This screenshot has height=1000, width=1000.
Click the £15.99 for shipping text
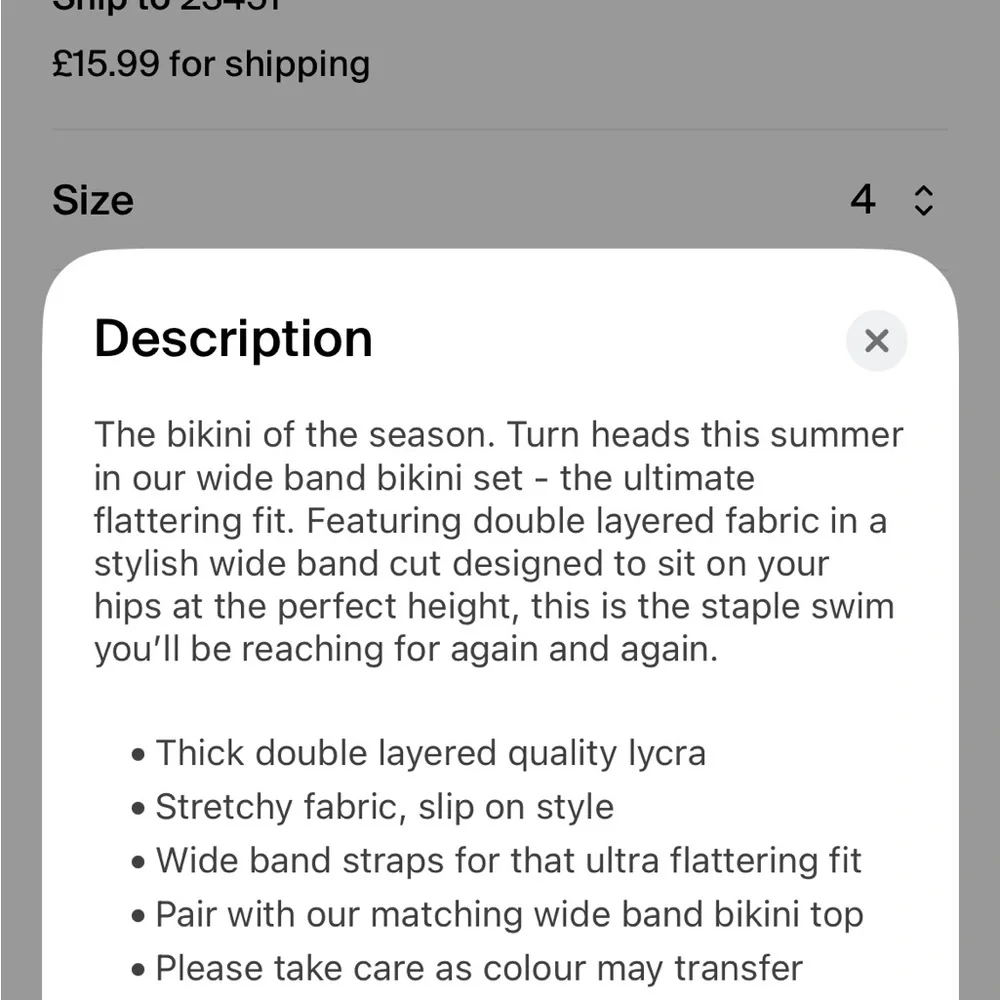(x=211, y=64)
